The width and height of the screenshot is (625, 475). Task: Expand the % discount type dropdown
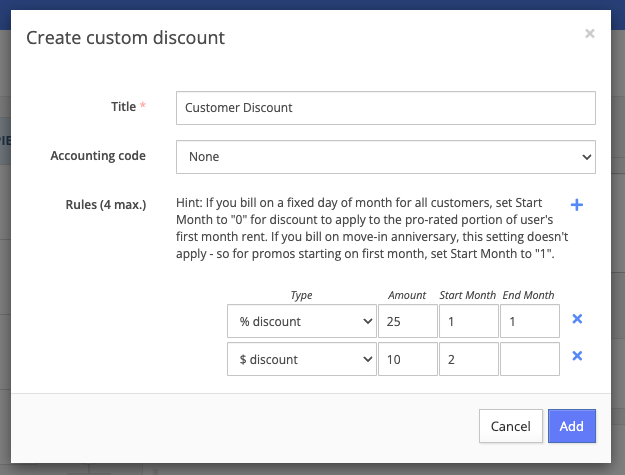[302, 321]
